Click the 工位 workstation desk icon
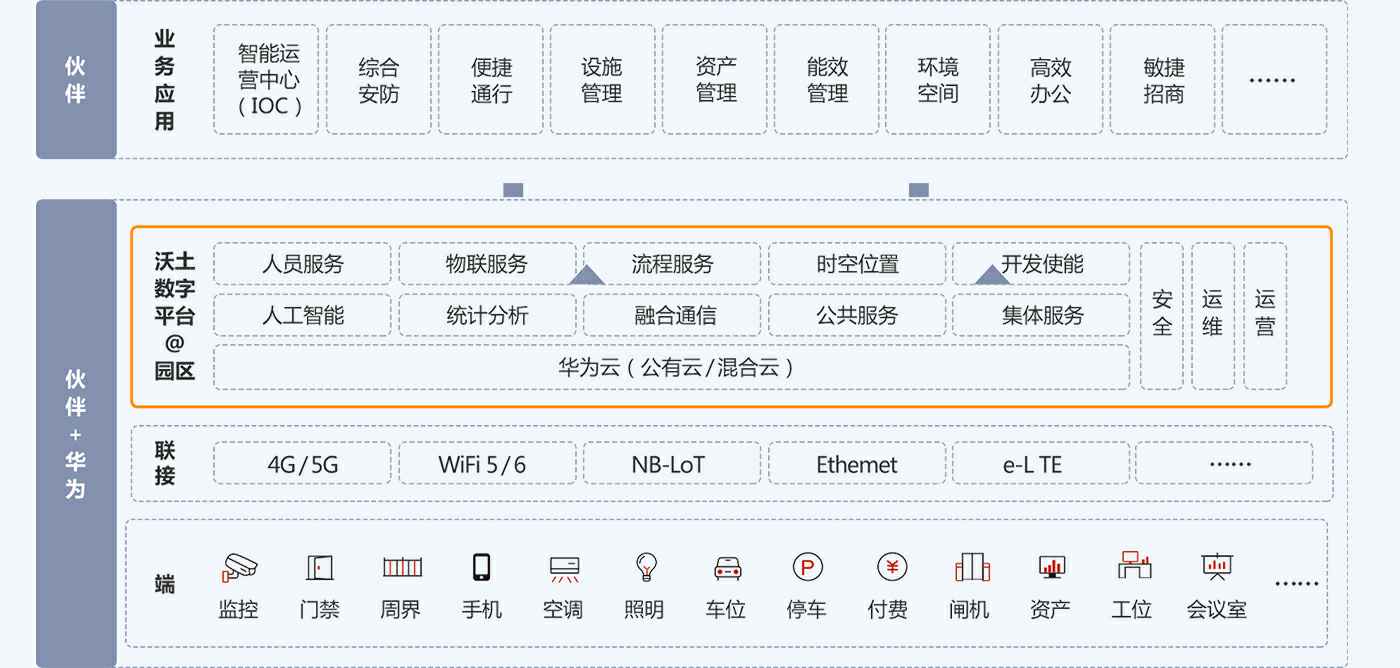 pos(1134,566)
